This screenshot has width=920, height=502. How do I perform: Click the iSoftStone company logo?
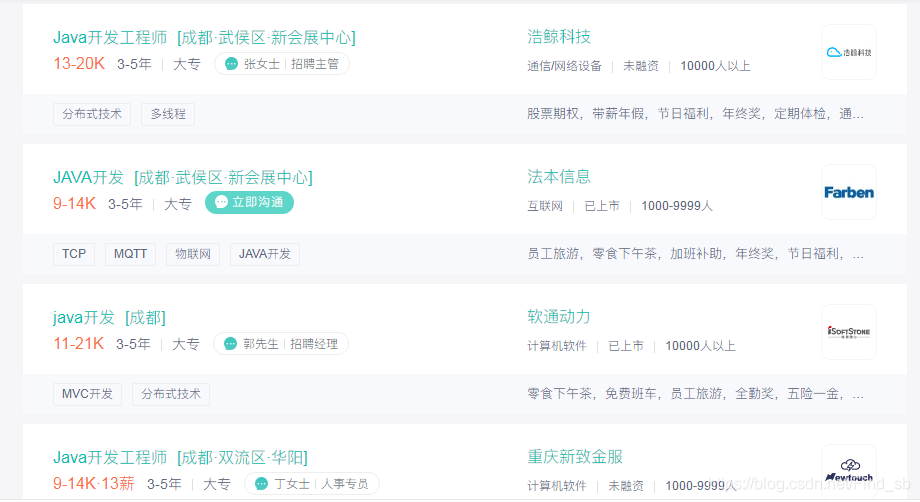pyautogui.click(x=849, y=332)
